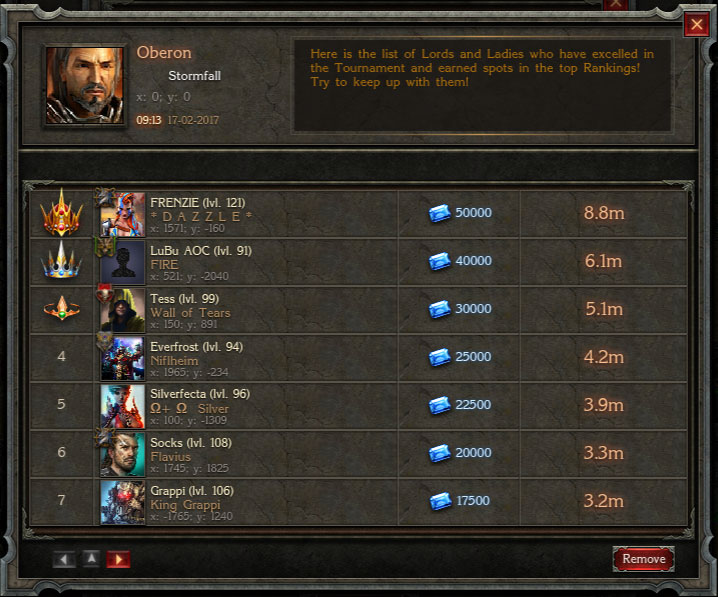Image resolution: width=718 pixels, height=597 pixels.
Task: Close the rankings window
Action: pos(696,25)
